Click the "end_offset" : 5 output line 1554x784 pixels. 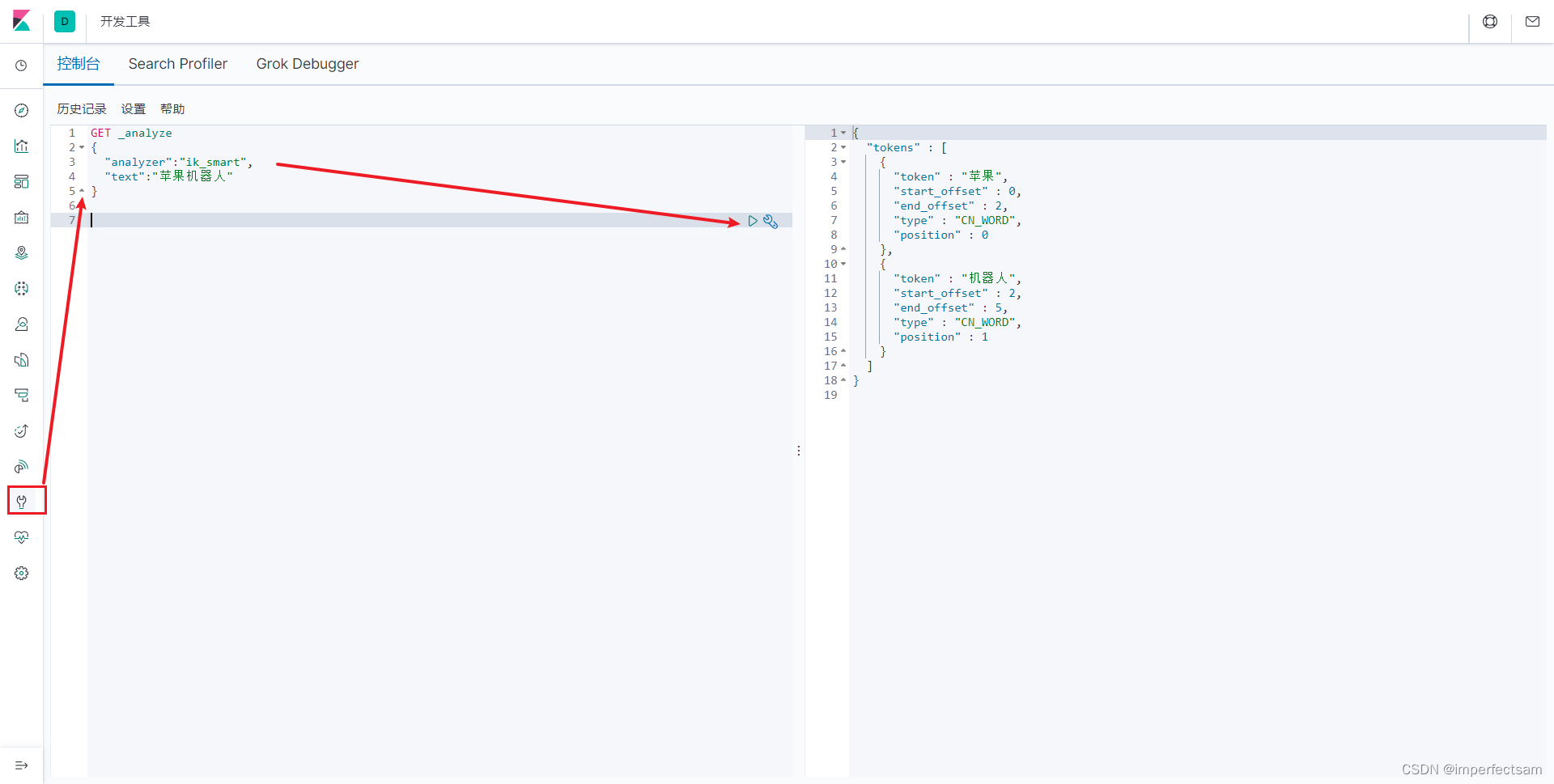[950, 307]
